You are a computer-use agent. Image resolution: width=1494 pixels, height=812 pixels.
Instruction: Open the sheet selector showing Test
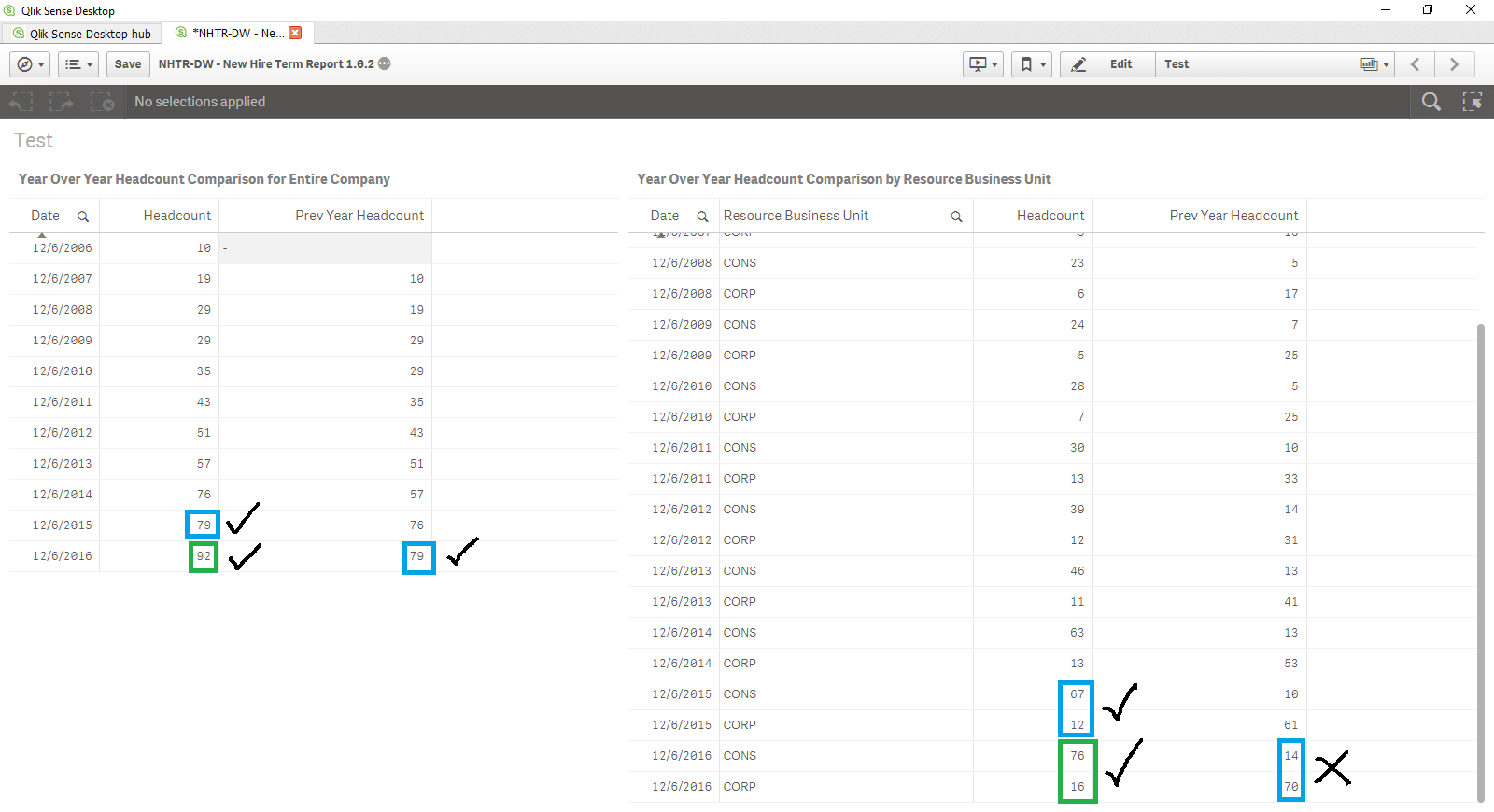click(1275, 64)
